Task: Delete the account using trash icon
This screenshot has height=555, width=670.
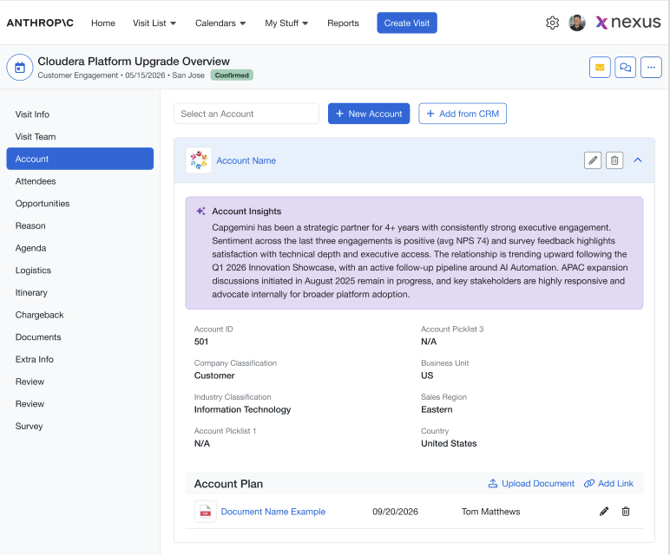Action: (614, 160)
